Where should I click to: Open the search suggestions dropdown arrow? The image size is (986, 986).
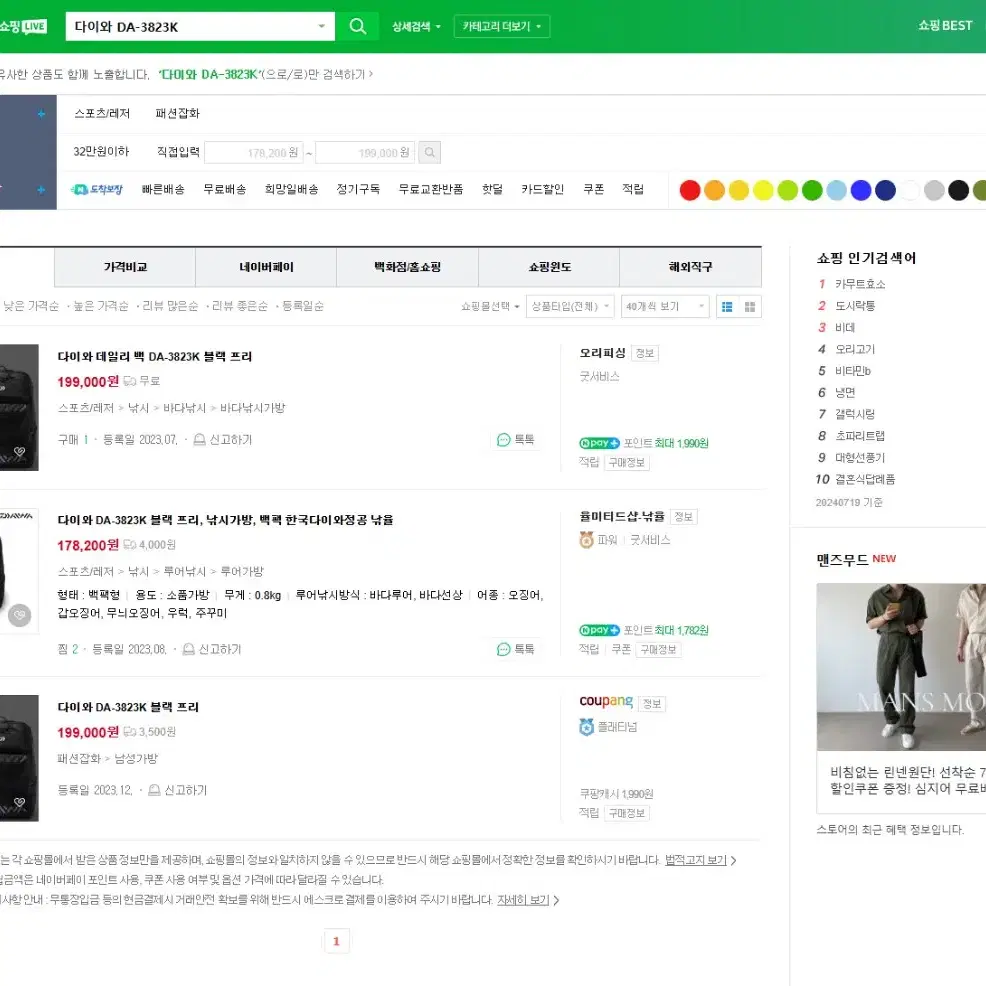pyautogui.click(x=321, y=26)
